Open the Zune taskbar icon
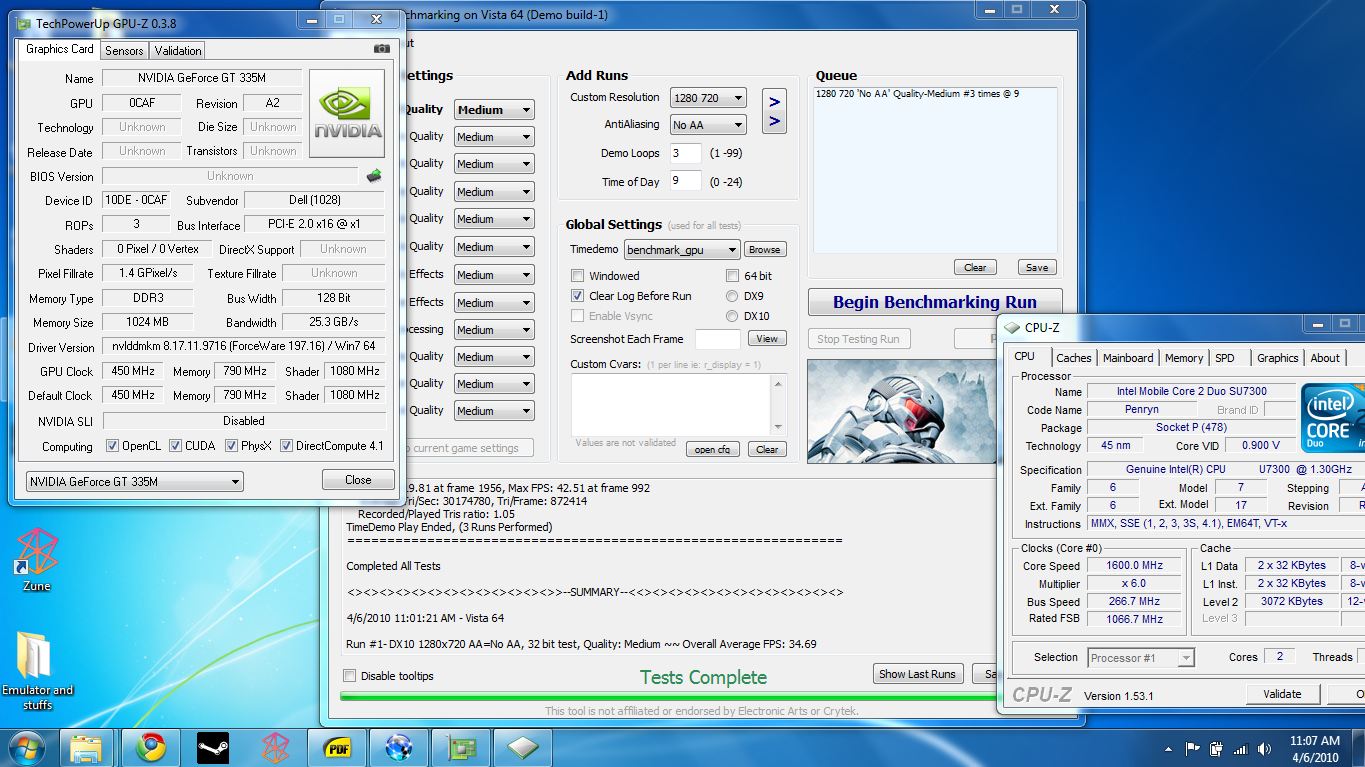The height and width of the screenshot is (767, 1365). coord(275,747)
